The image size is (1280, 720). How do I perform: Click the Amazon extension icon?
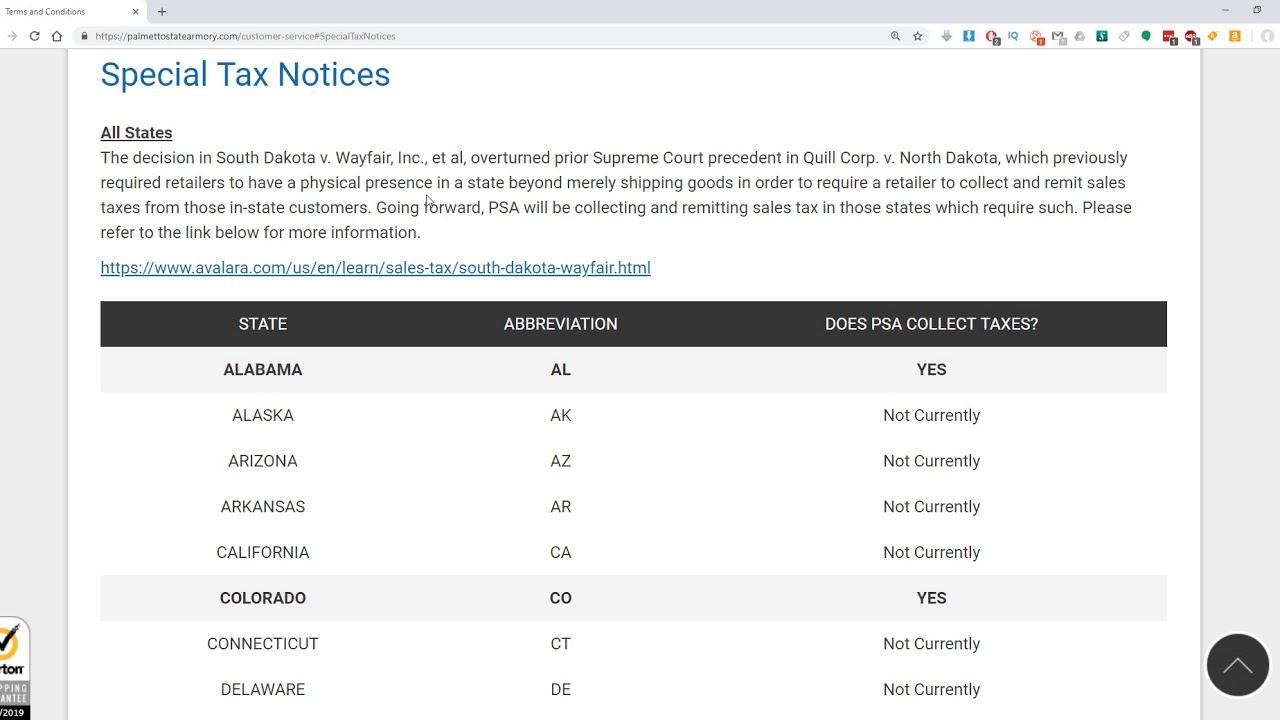(1235, 36)
